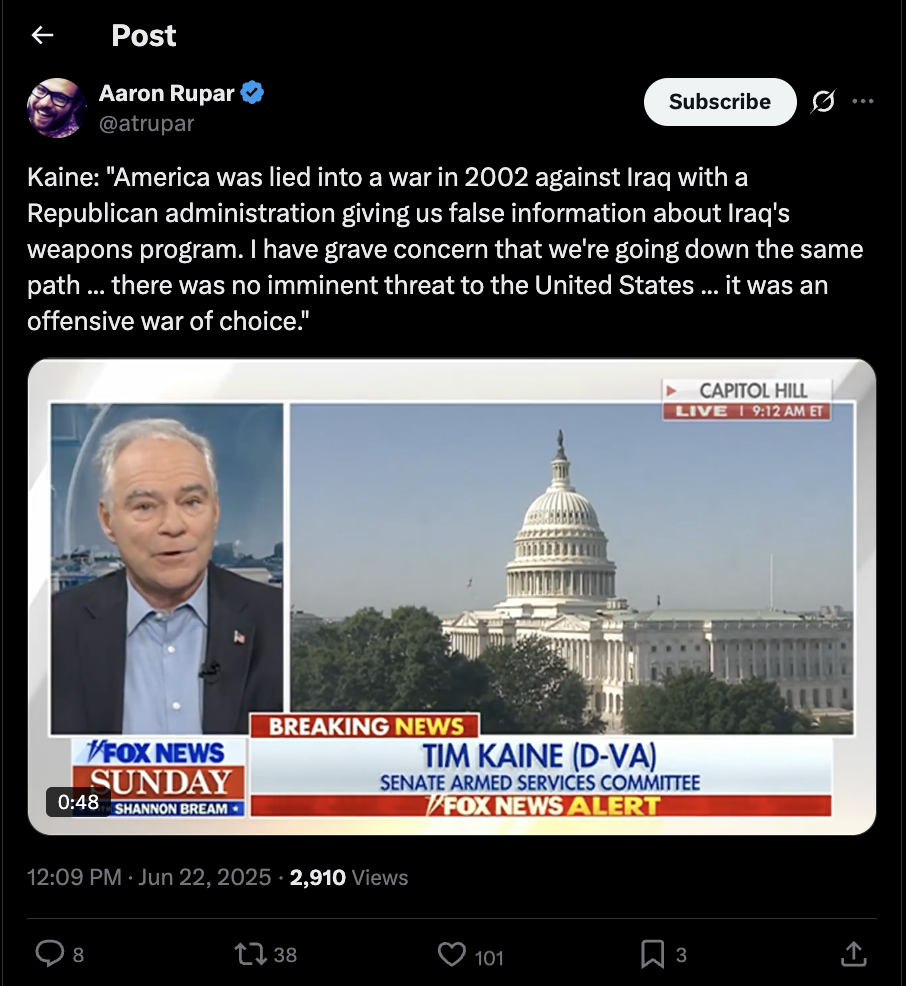Click the Aaron Rupar display name
The image size is (906, 986).
coord(166,93)
